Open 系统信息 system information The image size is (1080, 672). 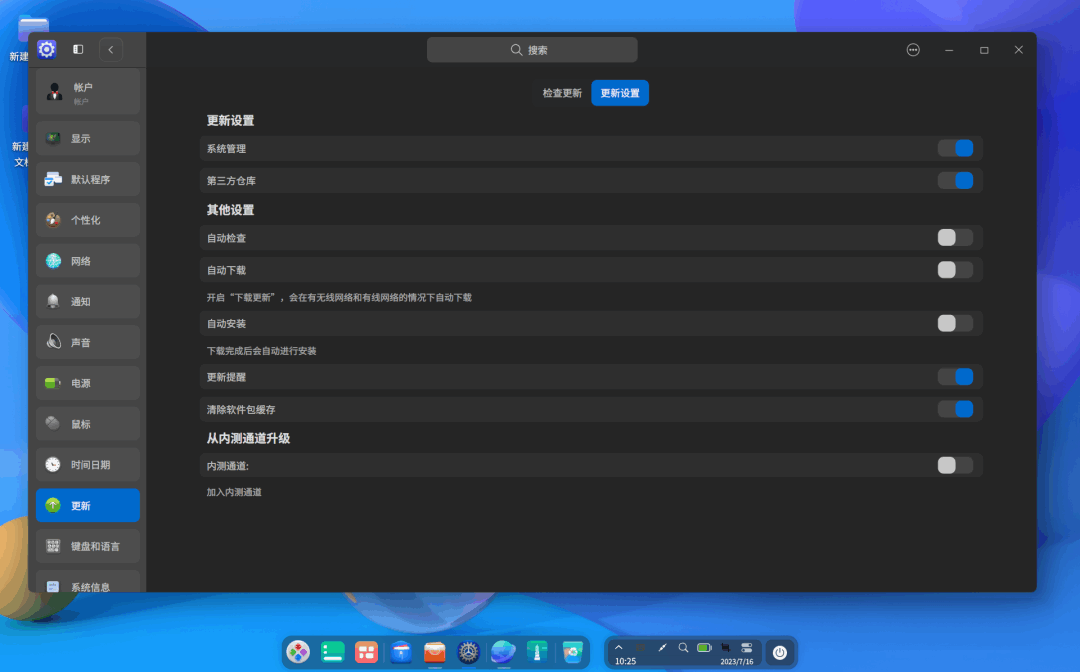pos(87,582)
